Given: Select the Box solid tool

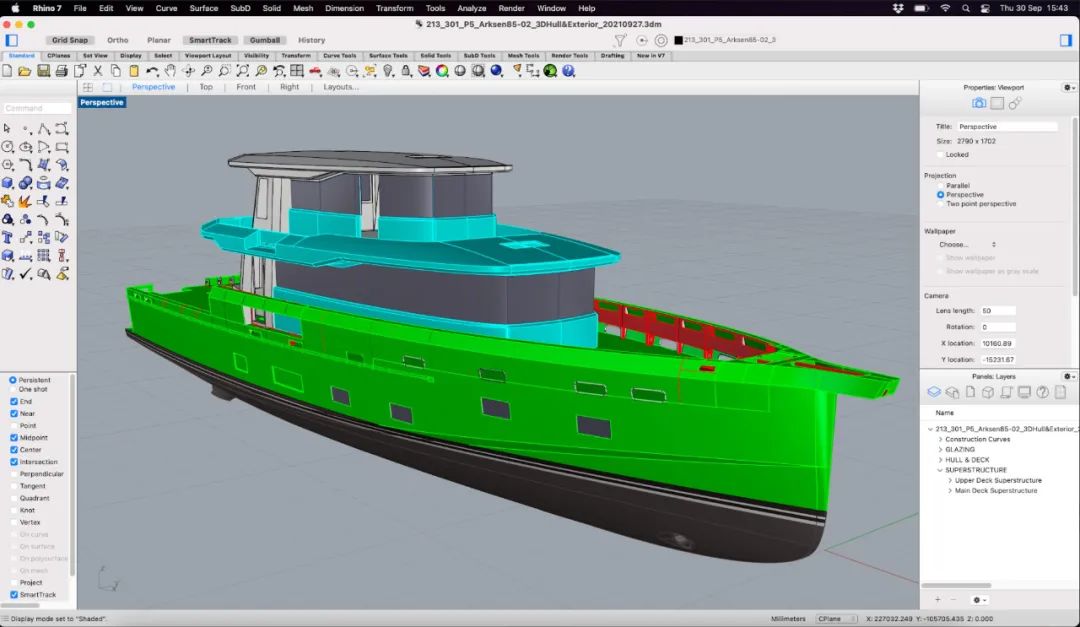Looking at the screenshot, I should coord(8,183).
